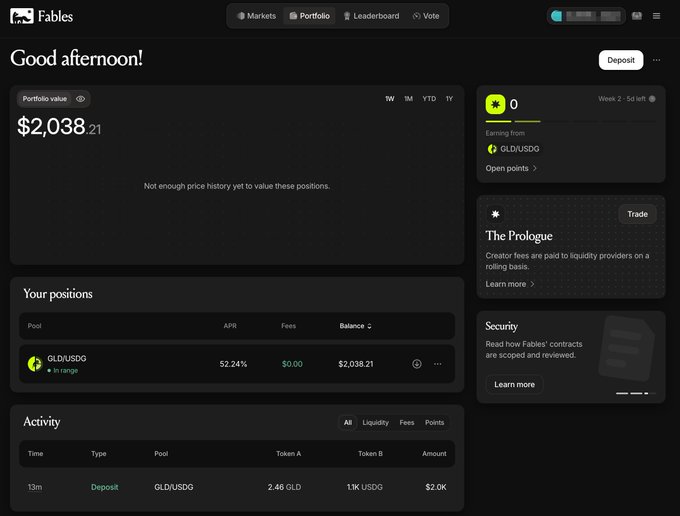
Task: Click the Token B column header
Action: [370, 454]
